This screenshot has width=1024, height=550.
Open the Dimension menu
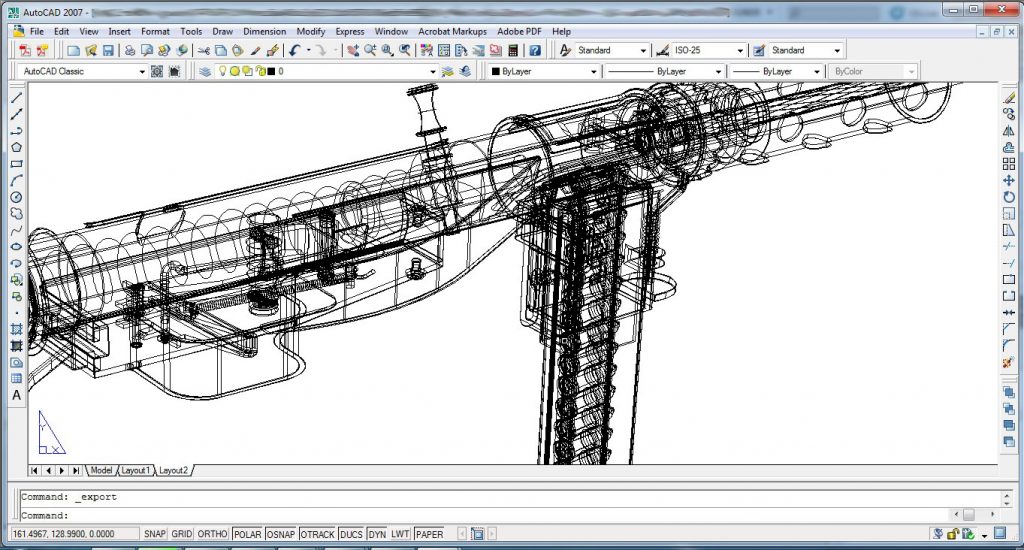coord(264,31)
